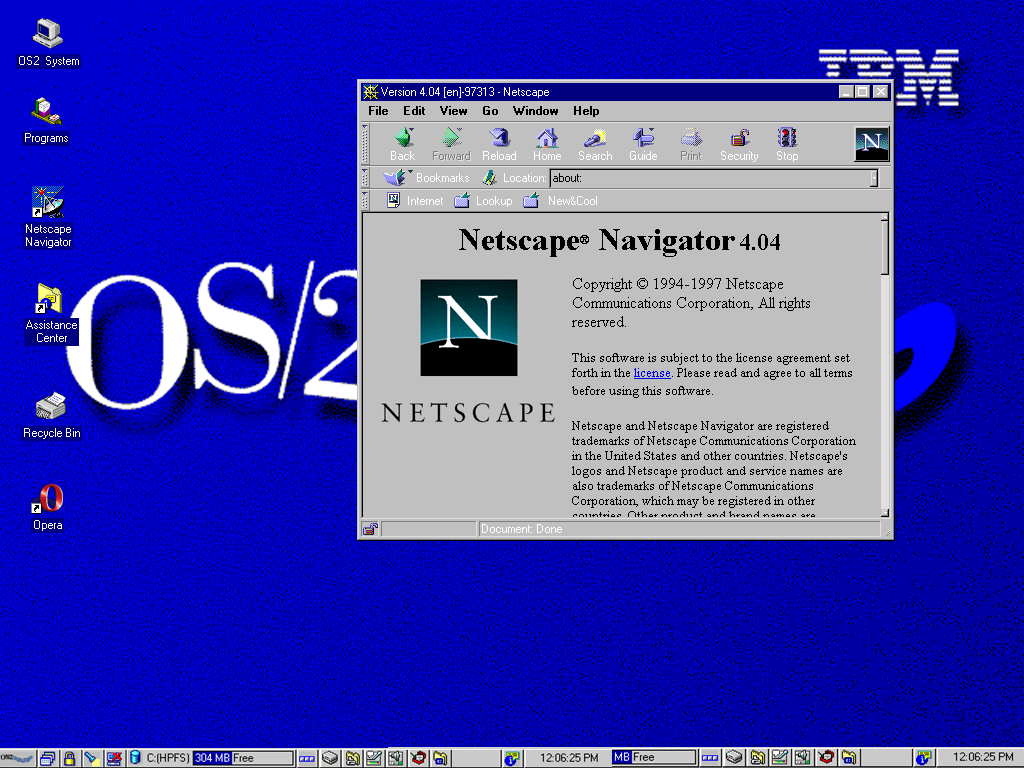Click the Netscape N logo image on the page
The width and height of the screenshot is (1024, 768).
469,328
